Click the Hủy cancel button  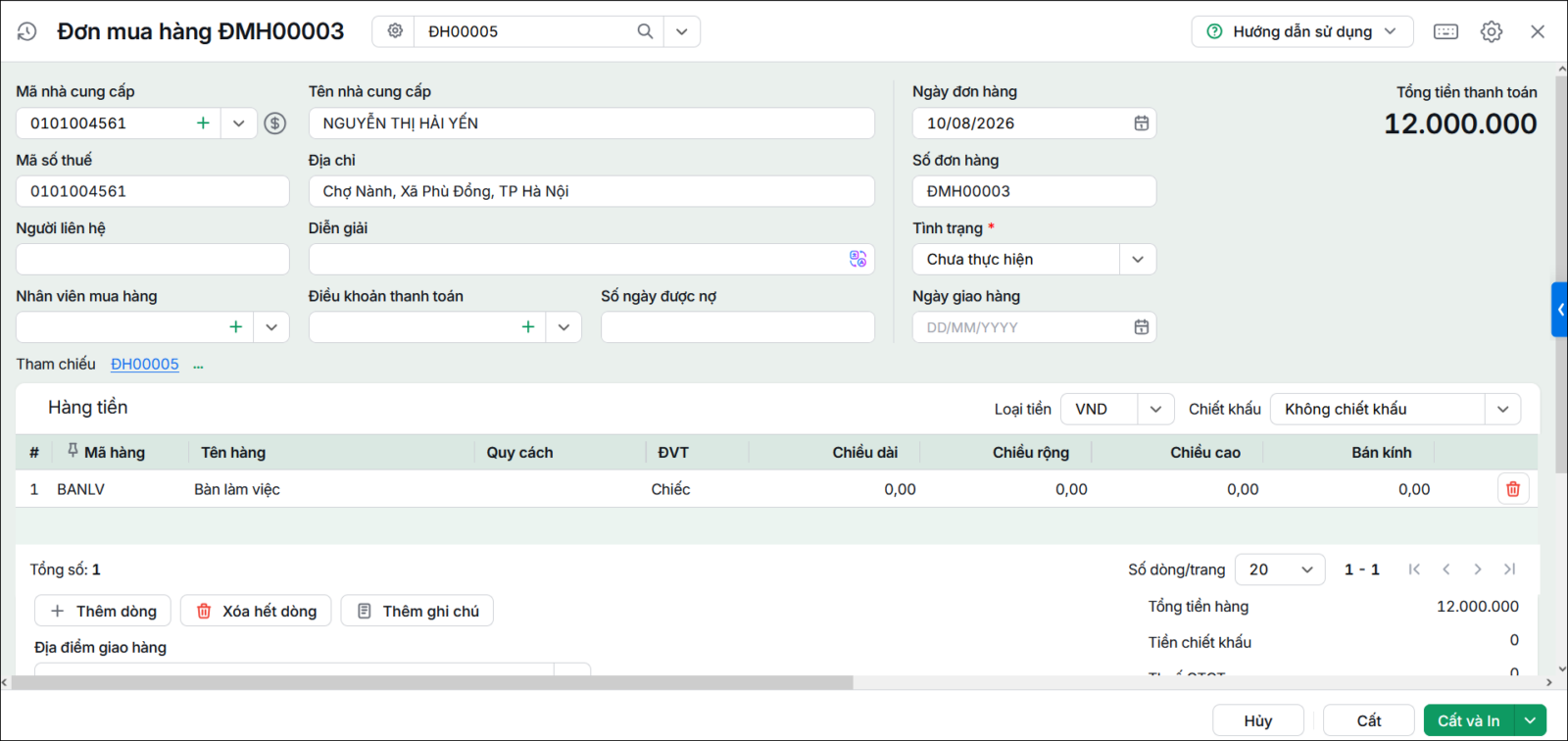pyautogui.click(x=1258, y=720)
